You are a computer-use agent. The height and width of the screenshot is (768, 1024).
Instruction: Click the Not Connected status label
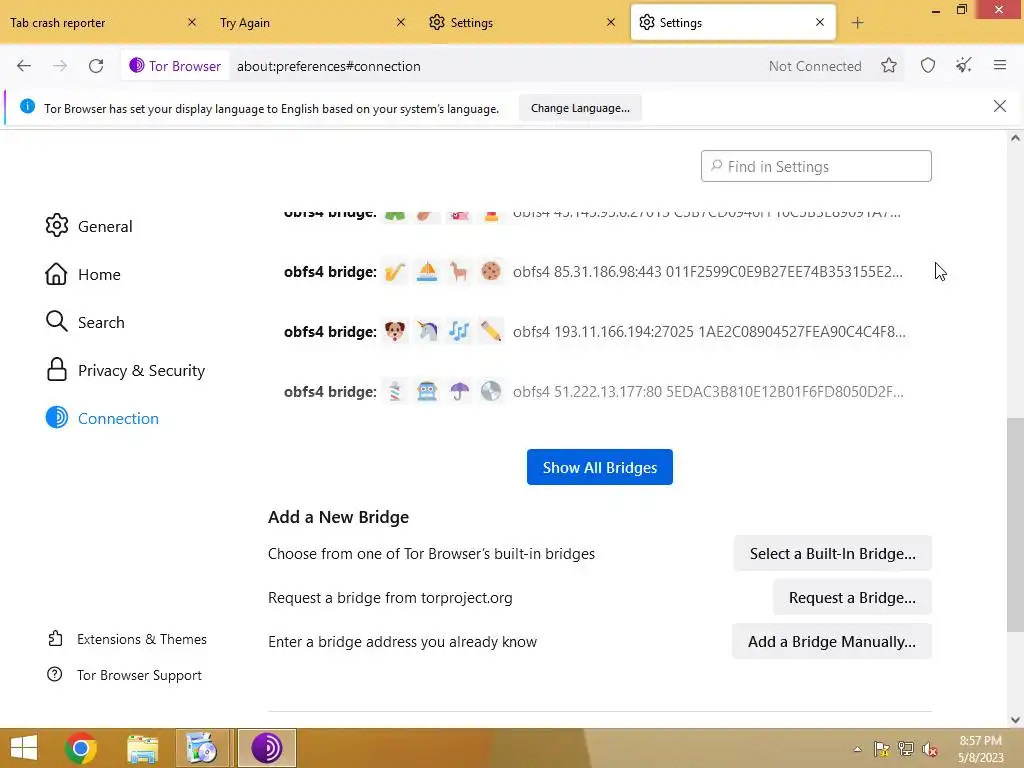click(x=815, y=66)
